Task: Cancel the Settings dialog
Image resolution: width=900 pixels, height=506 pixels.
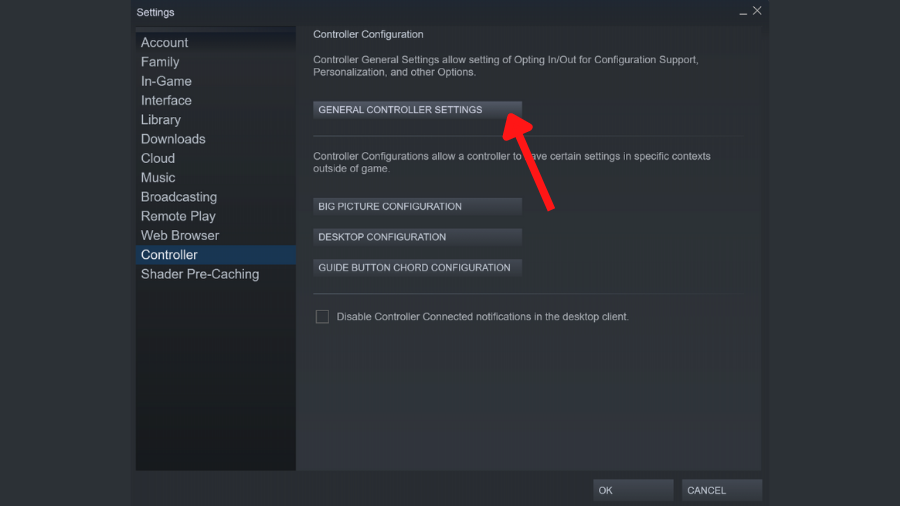Action: [721, 491]
